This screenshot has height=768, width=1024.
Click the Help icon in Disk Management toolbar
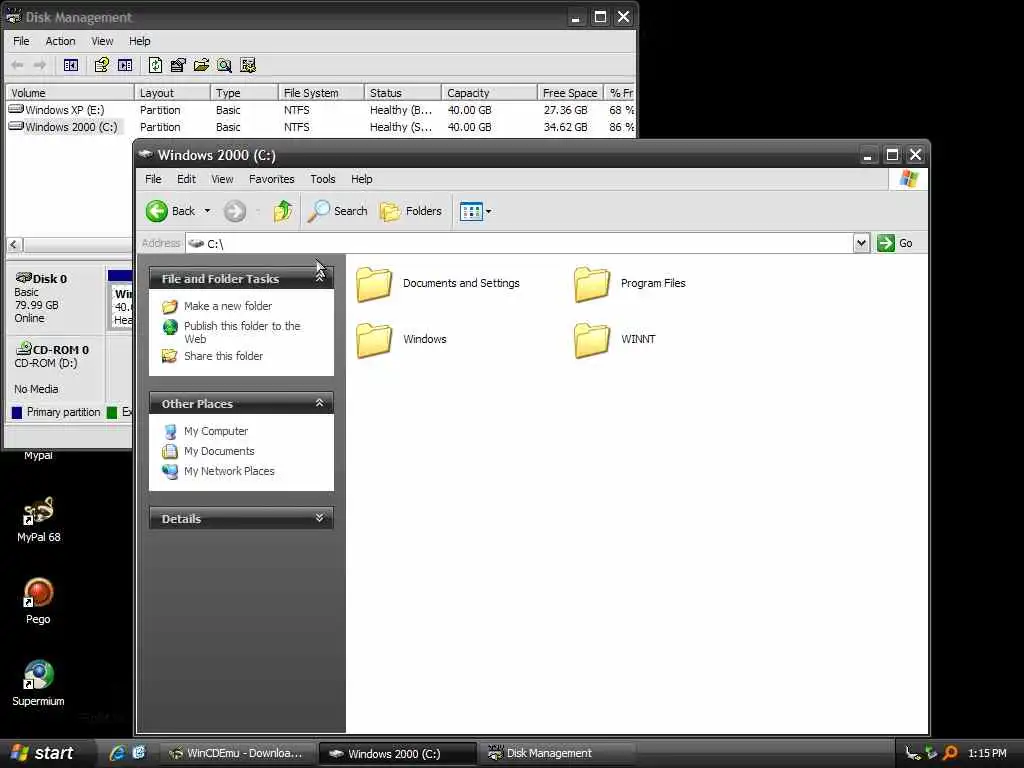click(x=101, y=65)
